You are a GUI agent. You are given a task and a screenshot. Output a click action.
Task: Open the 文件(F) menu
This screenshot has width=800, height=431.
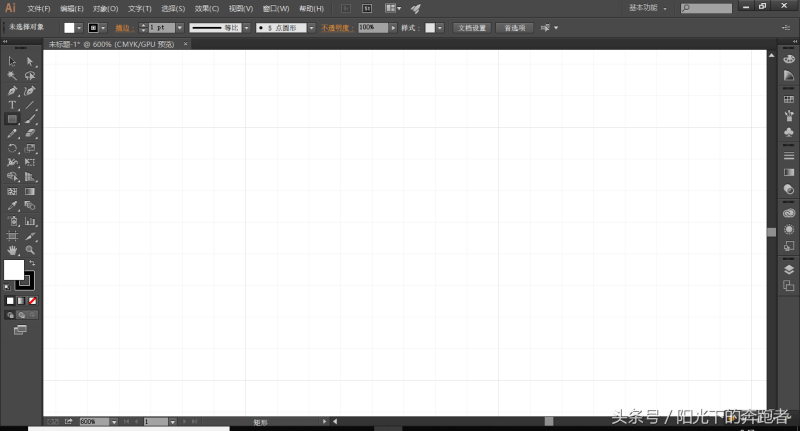[39, 9]
